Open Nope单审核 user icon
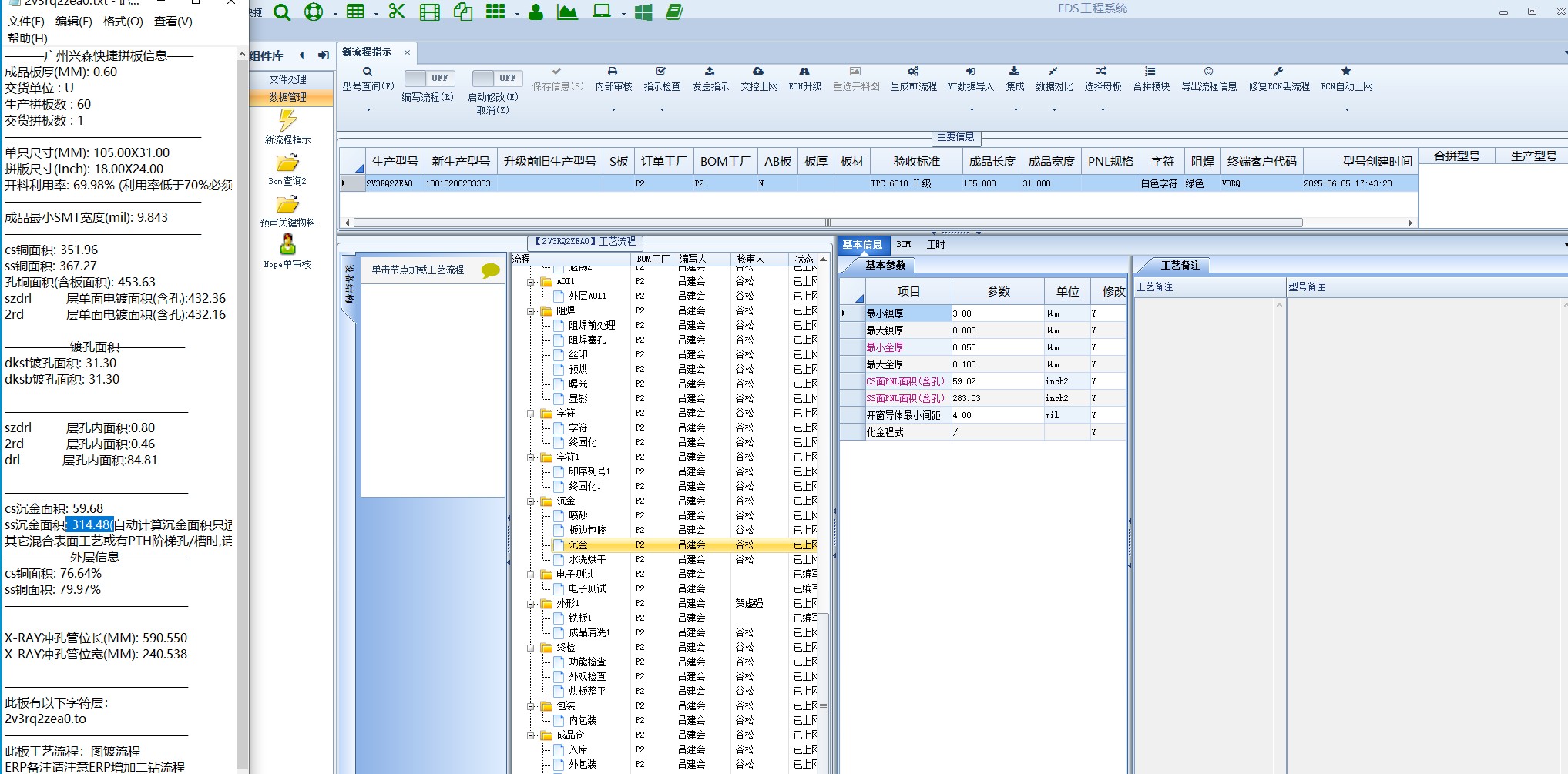 point(287,246)
